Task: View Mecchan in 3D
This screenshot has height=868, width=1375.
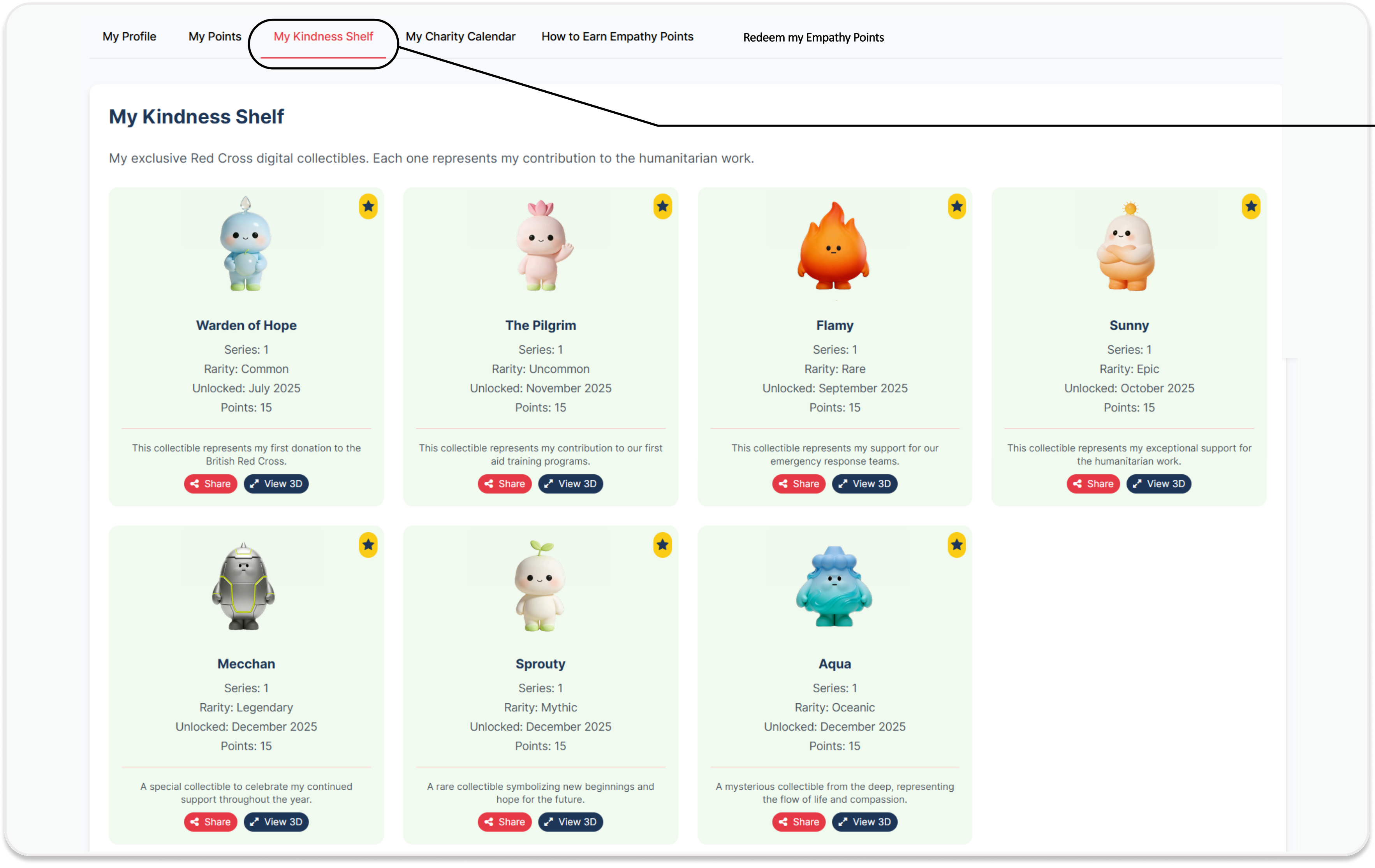Action: 276,822
